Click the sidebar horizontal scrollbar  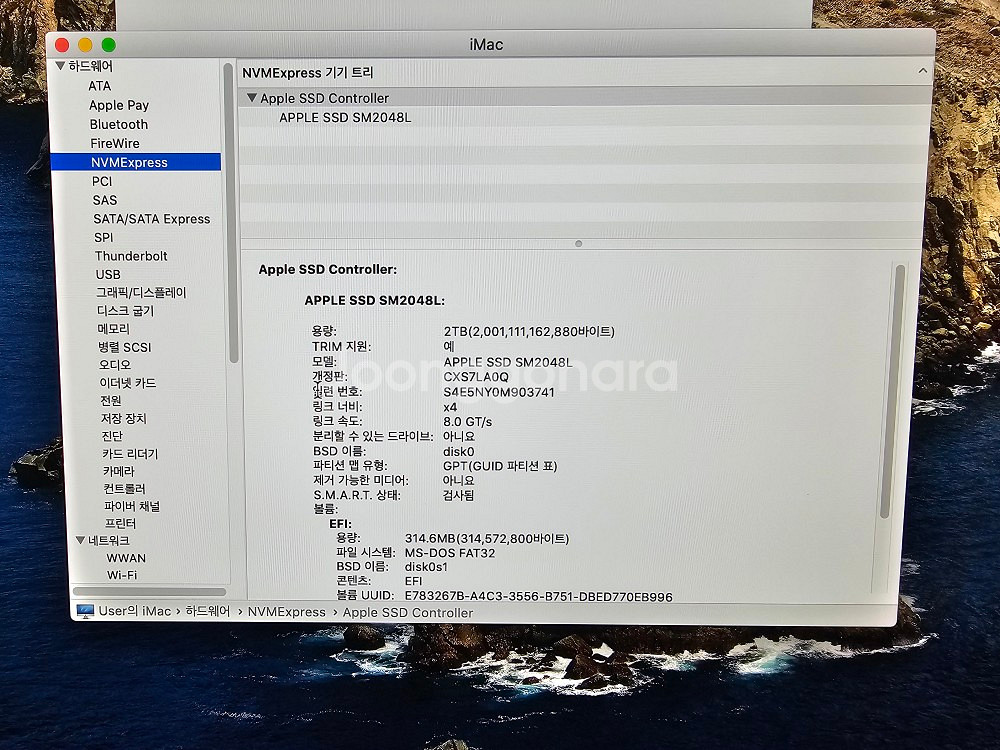pos(149,592)
